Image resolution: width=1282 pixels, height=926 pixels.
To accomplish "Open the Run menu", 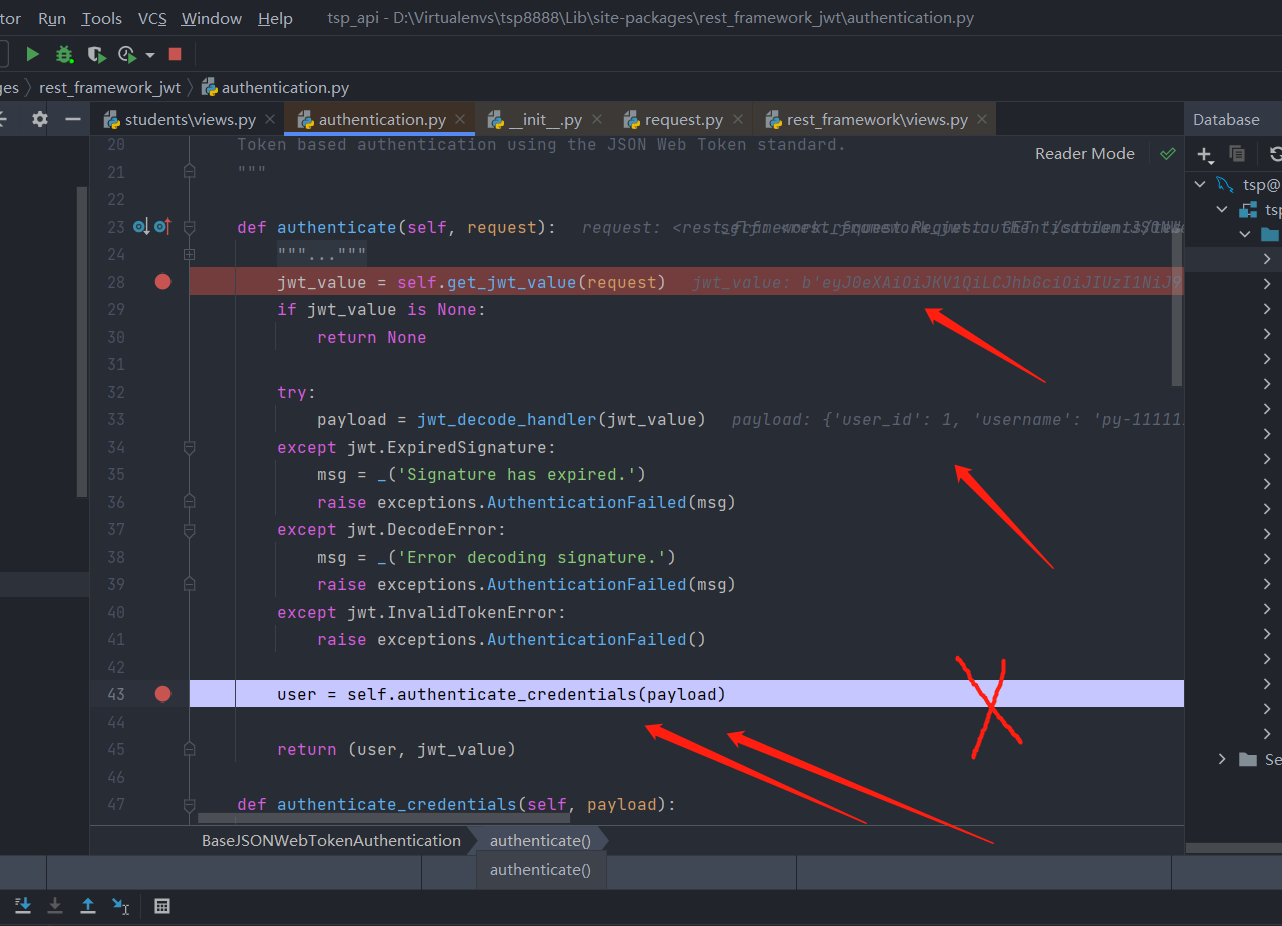I will (52, 18).
